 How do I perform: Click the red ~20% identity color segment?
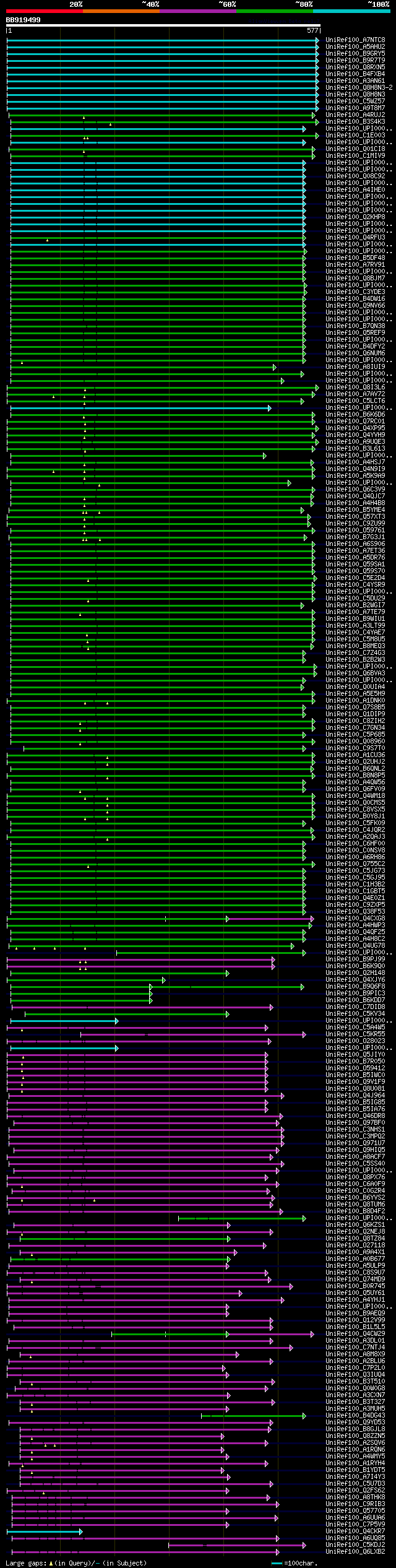tap(45, 11)
